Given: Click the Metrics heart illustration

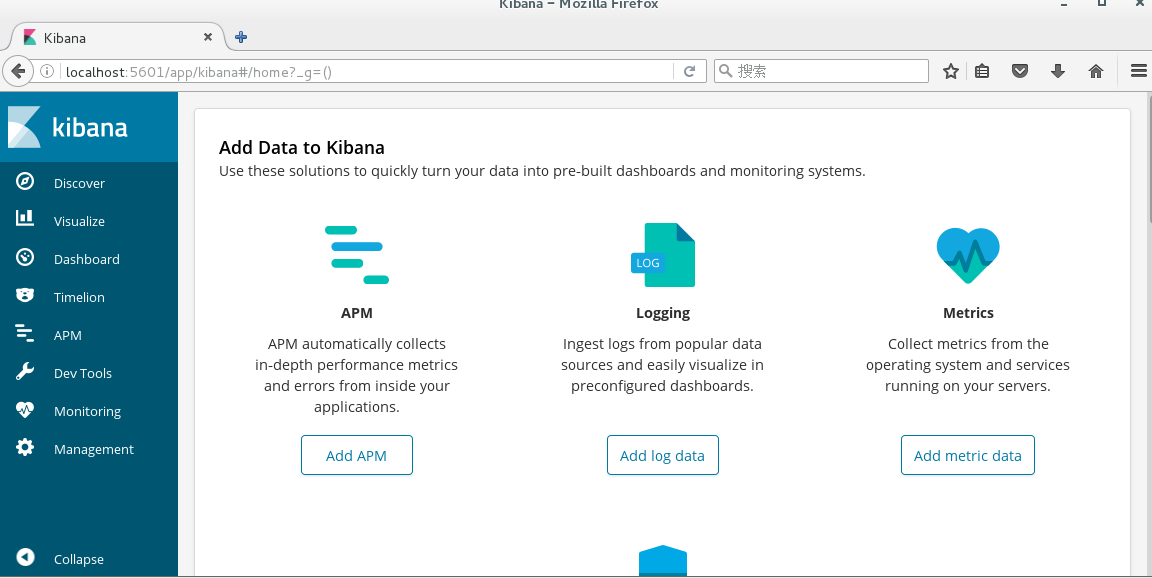Looking at the screenshot, I should (968, 256).
